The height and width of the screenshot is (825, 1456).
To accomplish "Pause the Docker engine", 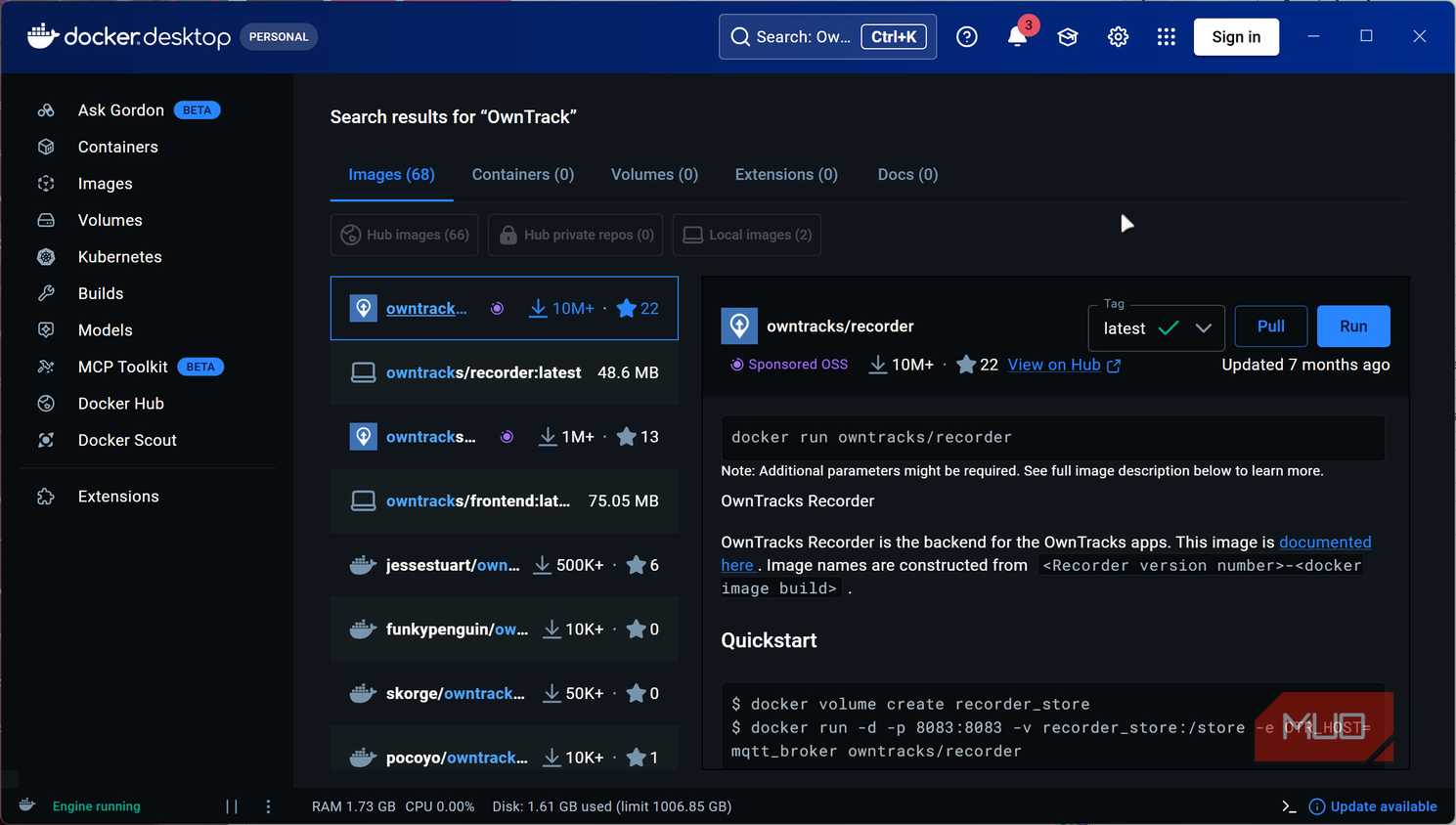I will tap(232, 806).
